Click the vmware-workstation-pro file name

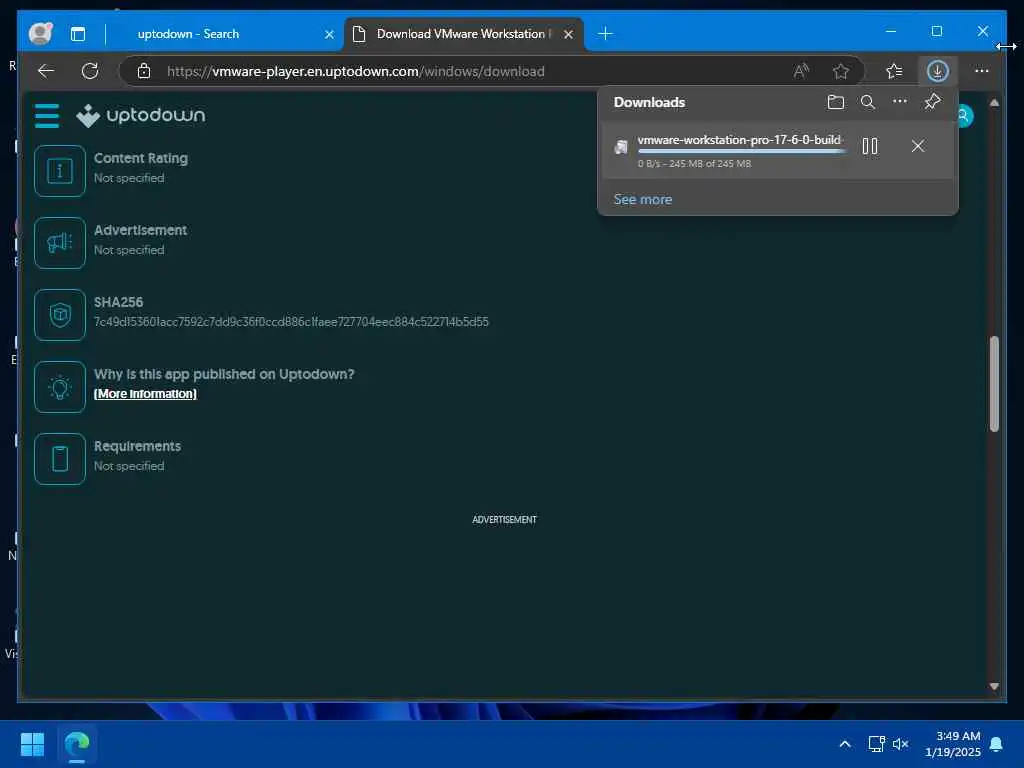click(740, 140)
